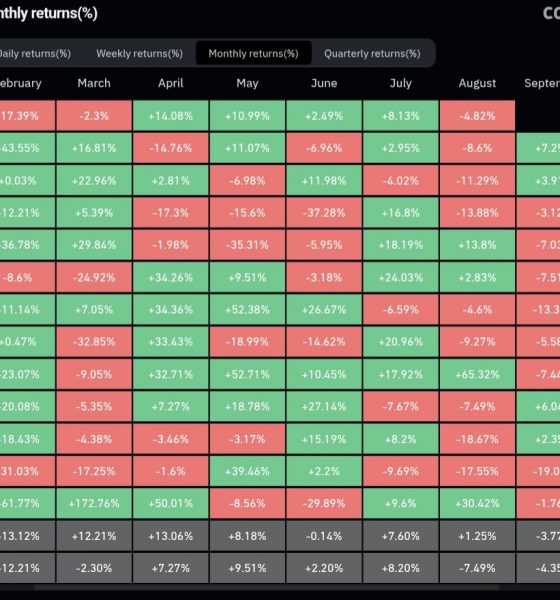Screen dimensions: 560x600
Task: Click the -8.56% May cell
Action: 247,503
